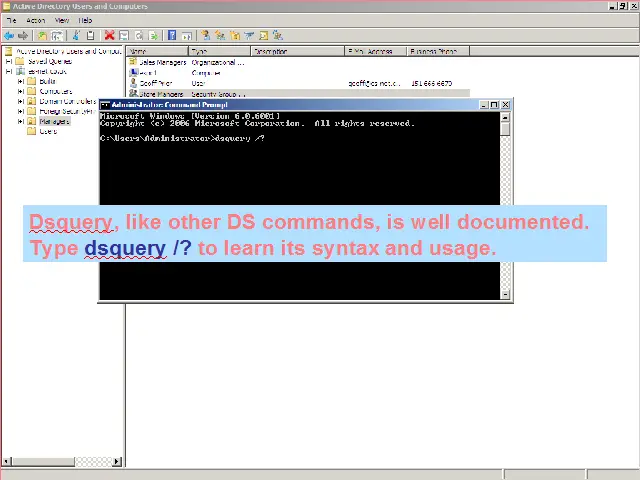Click the Cut scissors toolbar icon
Image resolution: width=640 pixels, height=480 pixels.
[x=76, y=36]
